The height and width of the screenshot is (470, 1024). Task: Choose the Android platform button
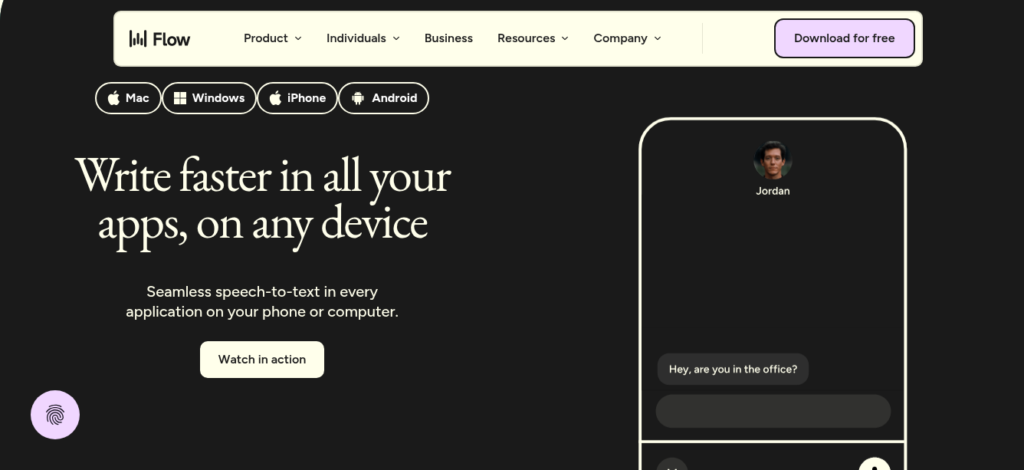(x=383, y=98)
